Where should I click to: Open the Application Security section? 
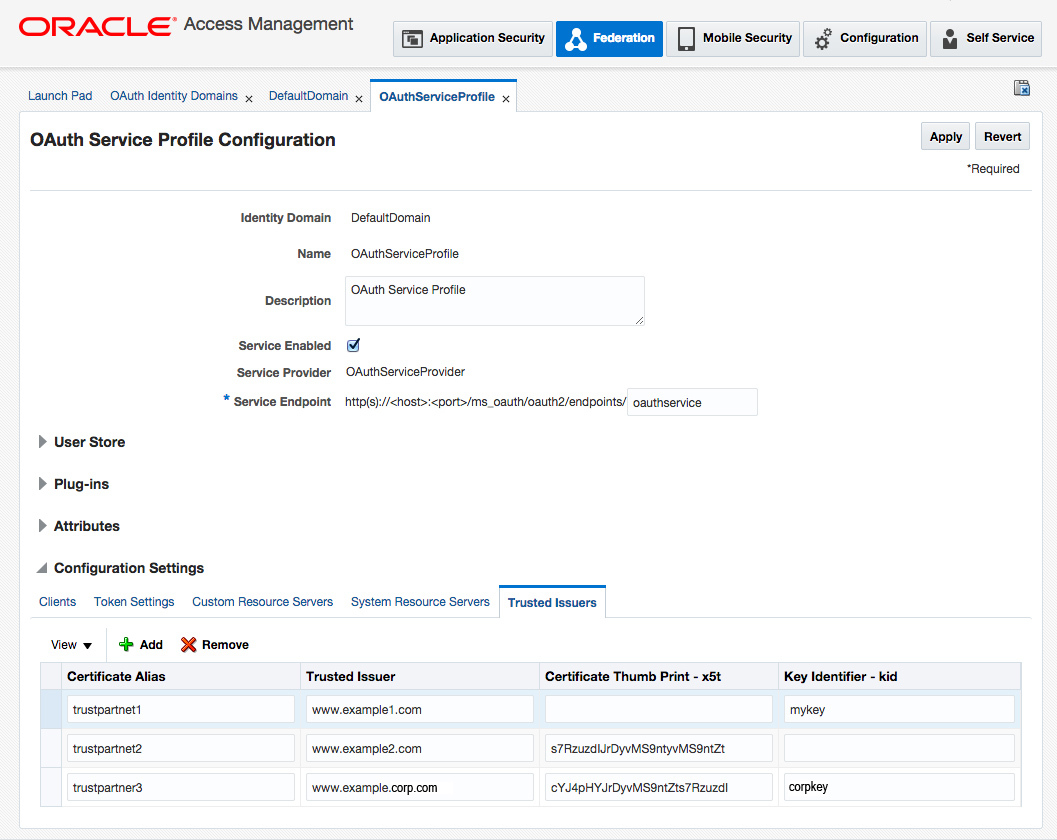tap(473, 38)
